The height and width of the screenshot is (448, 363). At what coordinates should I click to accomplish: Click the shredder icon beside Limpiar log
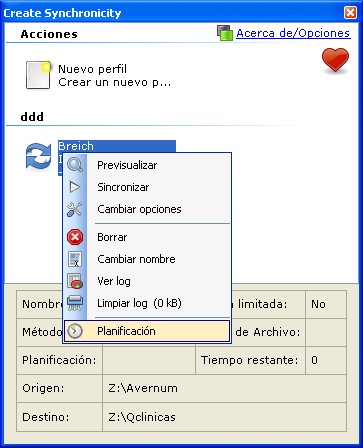tap(74, 303)
